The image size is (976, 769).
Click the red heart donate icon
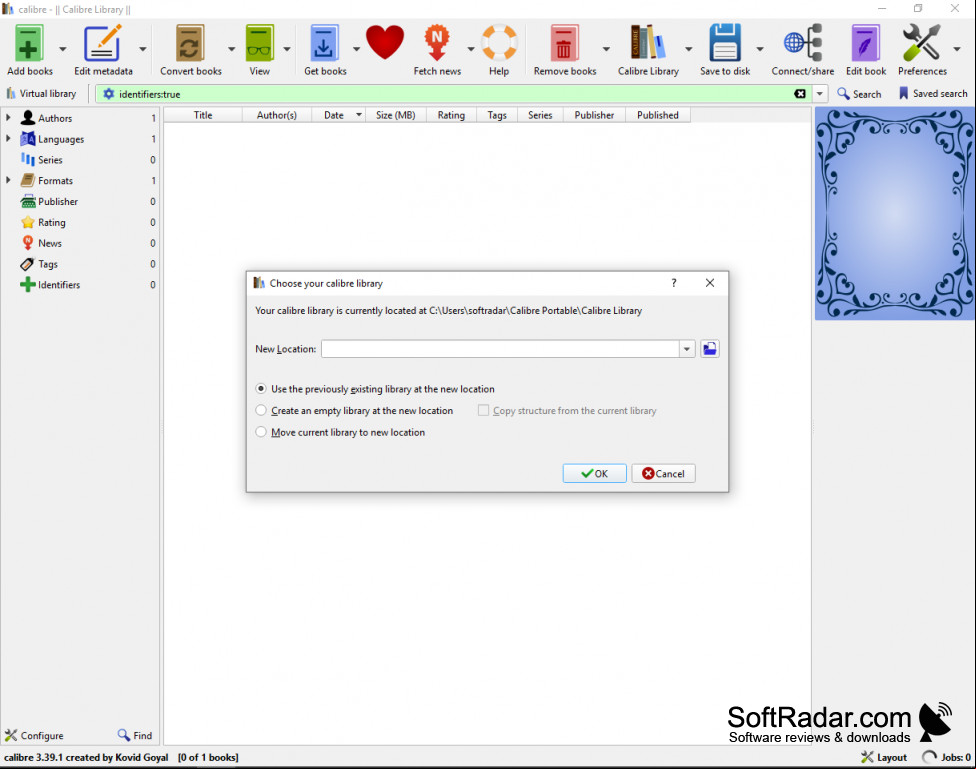385,42
